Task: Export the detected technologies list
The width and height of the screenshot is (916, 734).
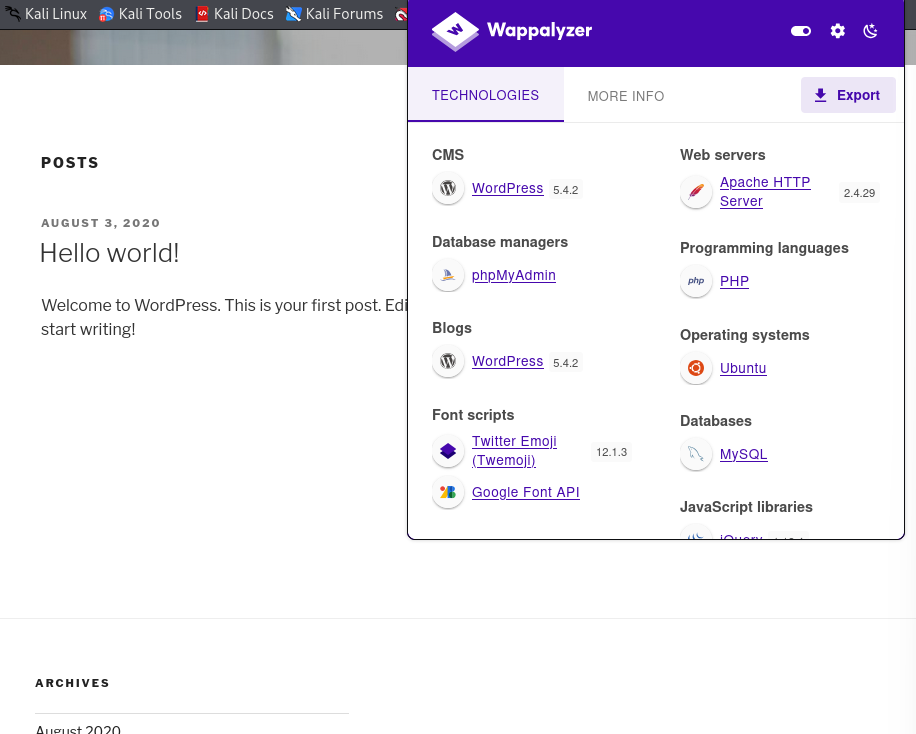Action: (x=848, y=95)
